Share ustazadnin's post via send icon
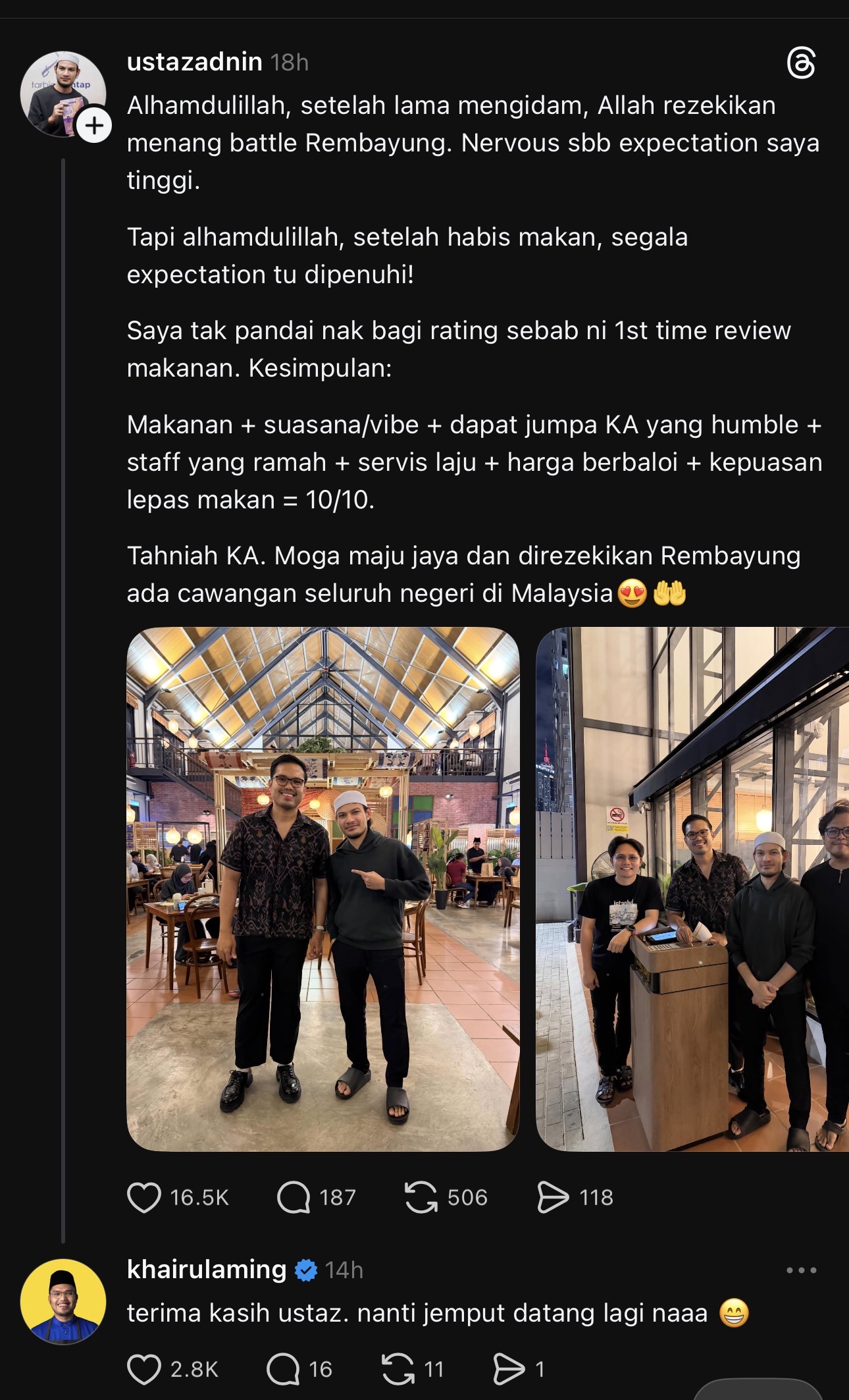This screenshot has width=849, height=1400. coord(553,1197)
